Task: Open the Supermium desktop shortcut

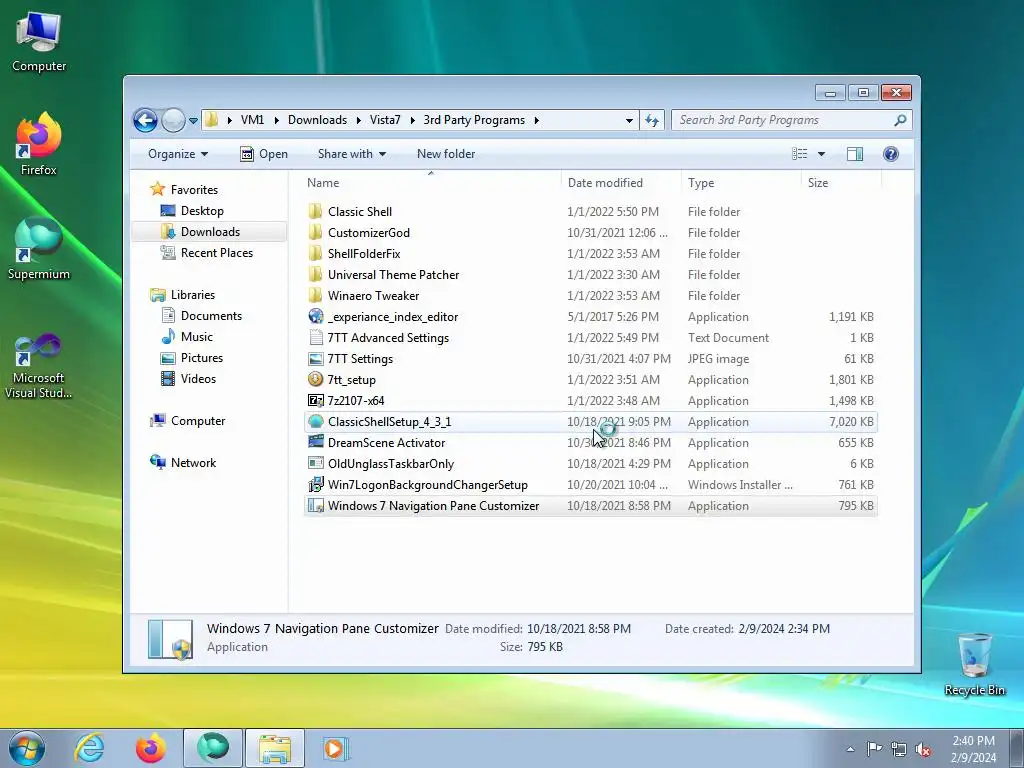Action: point(39,249)
